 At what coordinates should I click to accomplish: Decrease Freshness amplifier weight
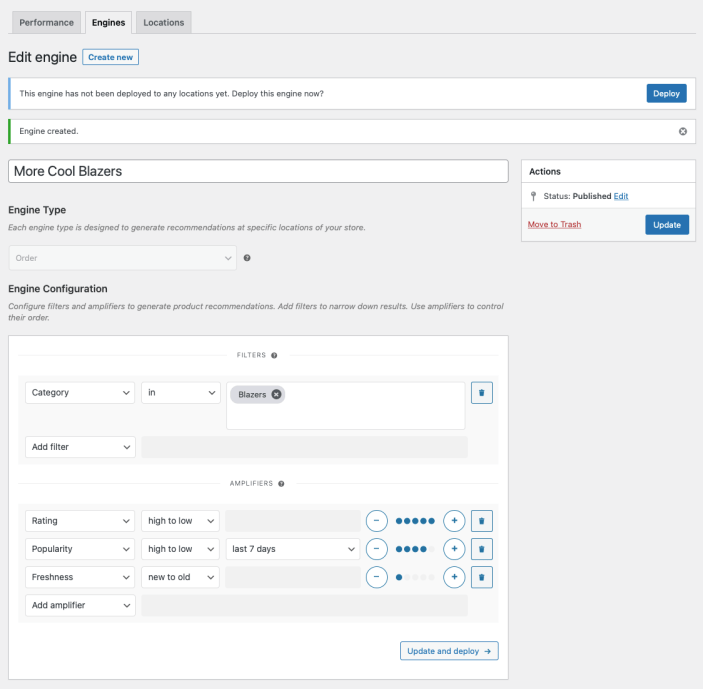377,577
